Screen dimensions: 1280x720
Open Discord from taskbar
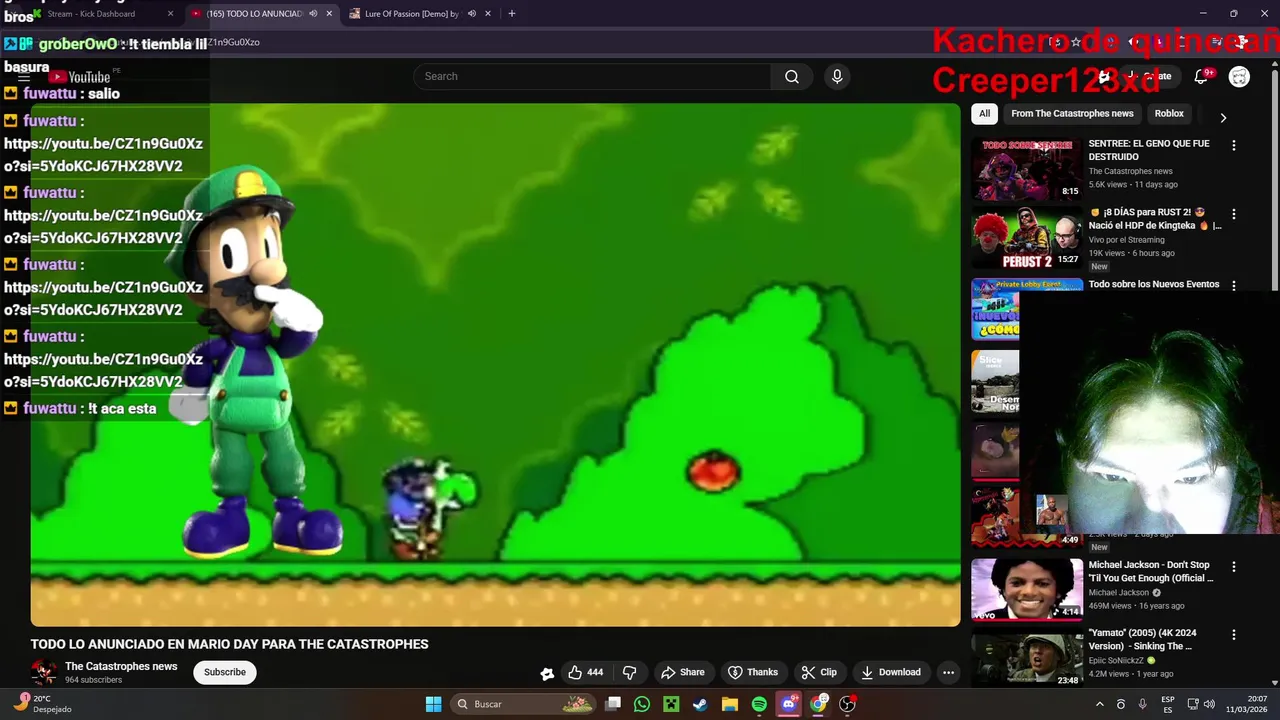[789, 704]
